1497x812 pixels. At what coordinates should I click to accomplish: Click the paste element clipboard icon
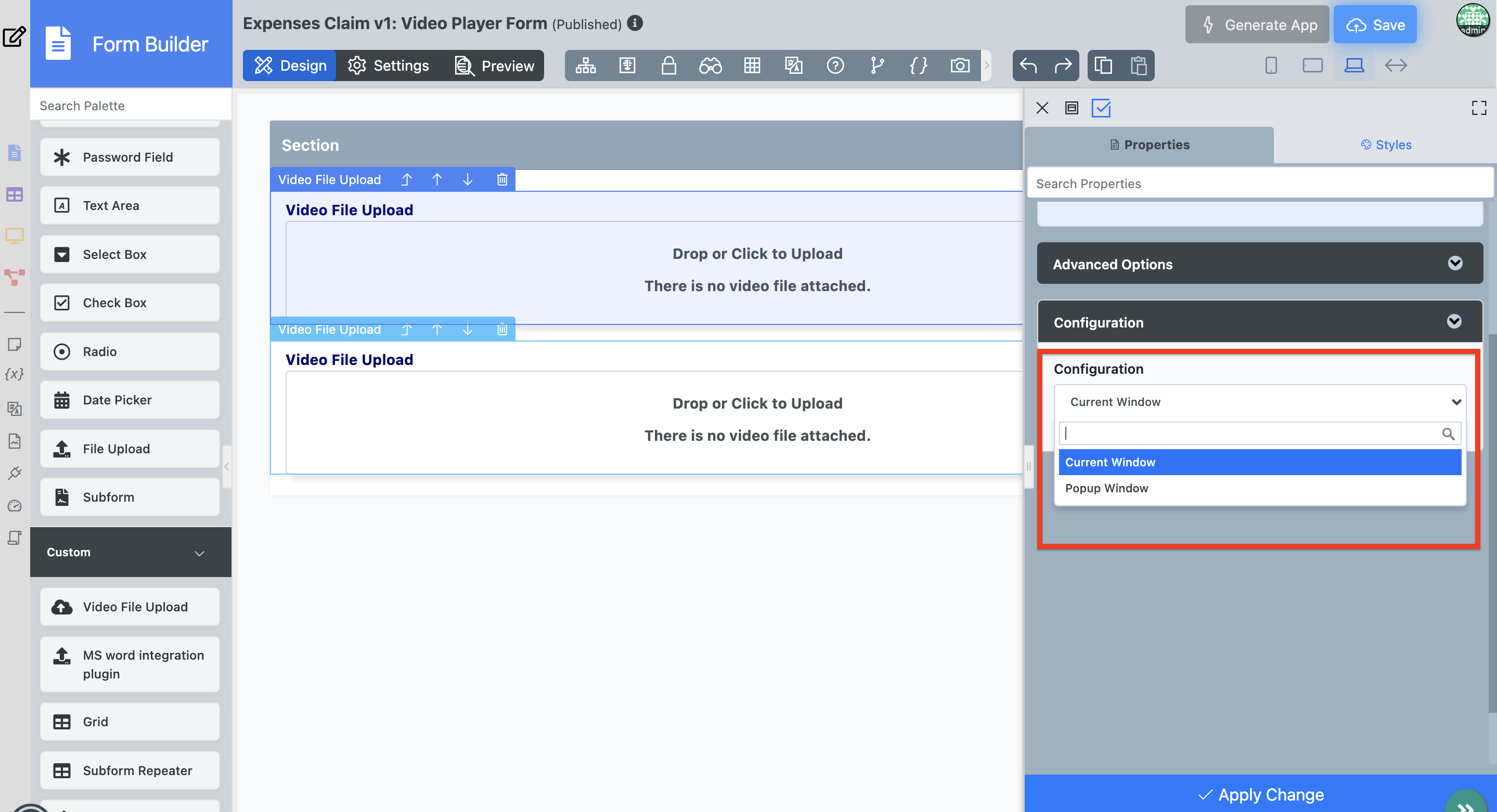[1139, 66]
